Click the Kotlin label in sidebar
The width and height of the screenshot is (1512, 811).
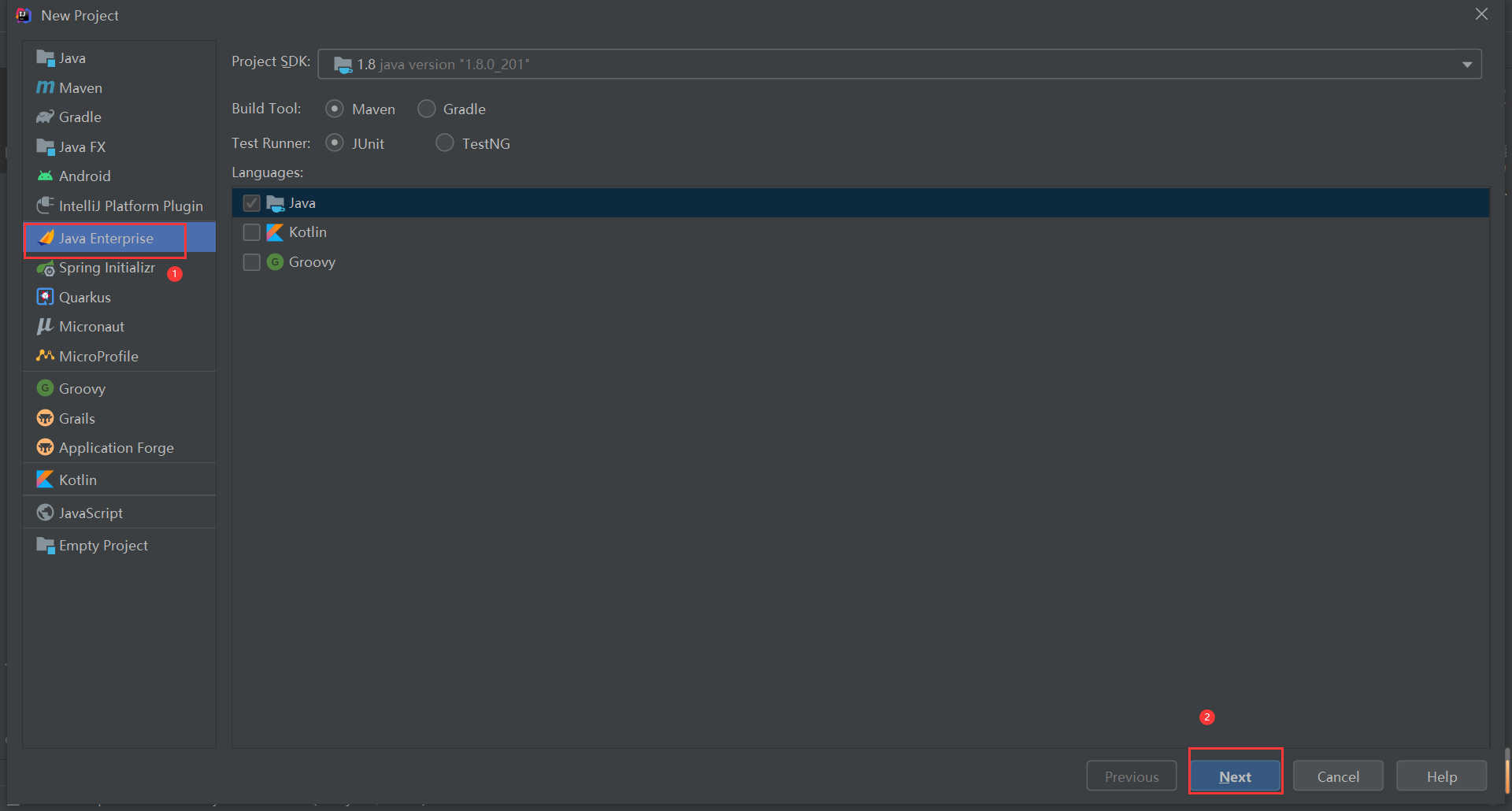78,480
